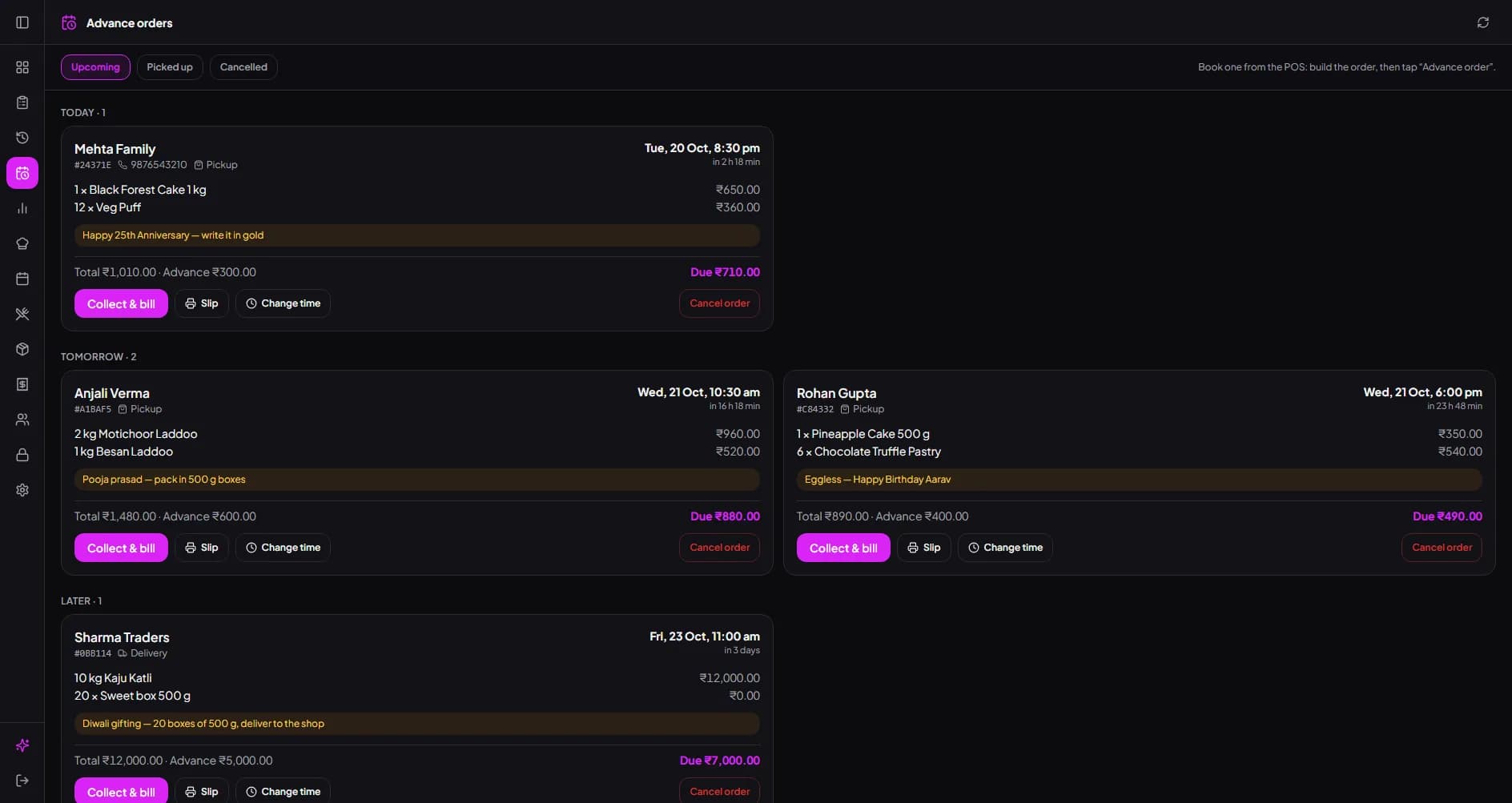This screenshot has width=1512, height=803.
Task: Open the padlock icon in sidebar
Action: [22, 455]
